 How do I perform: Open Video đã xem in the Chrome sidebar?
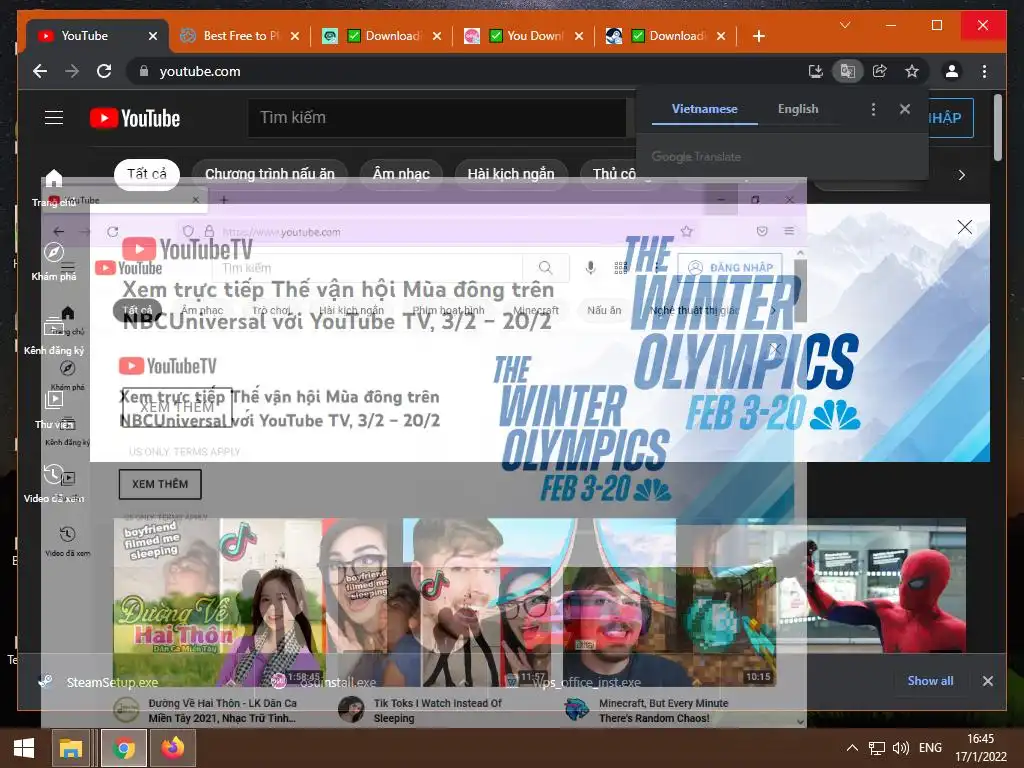pos(54,485)
